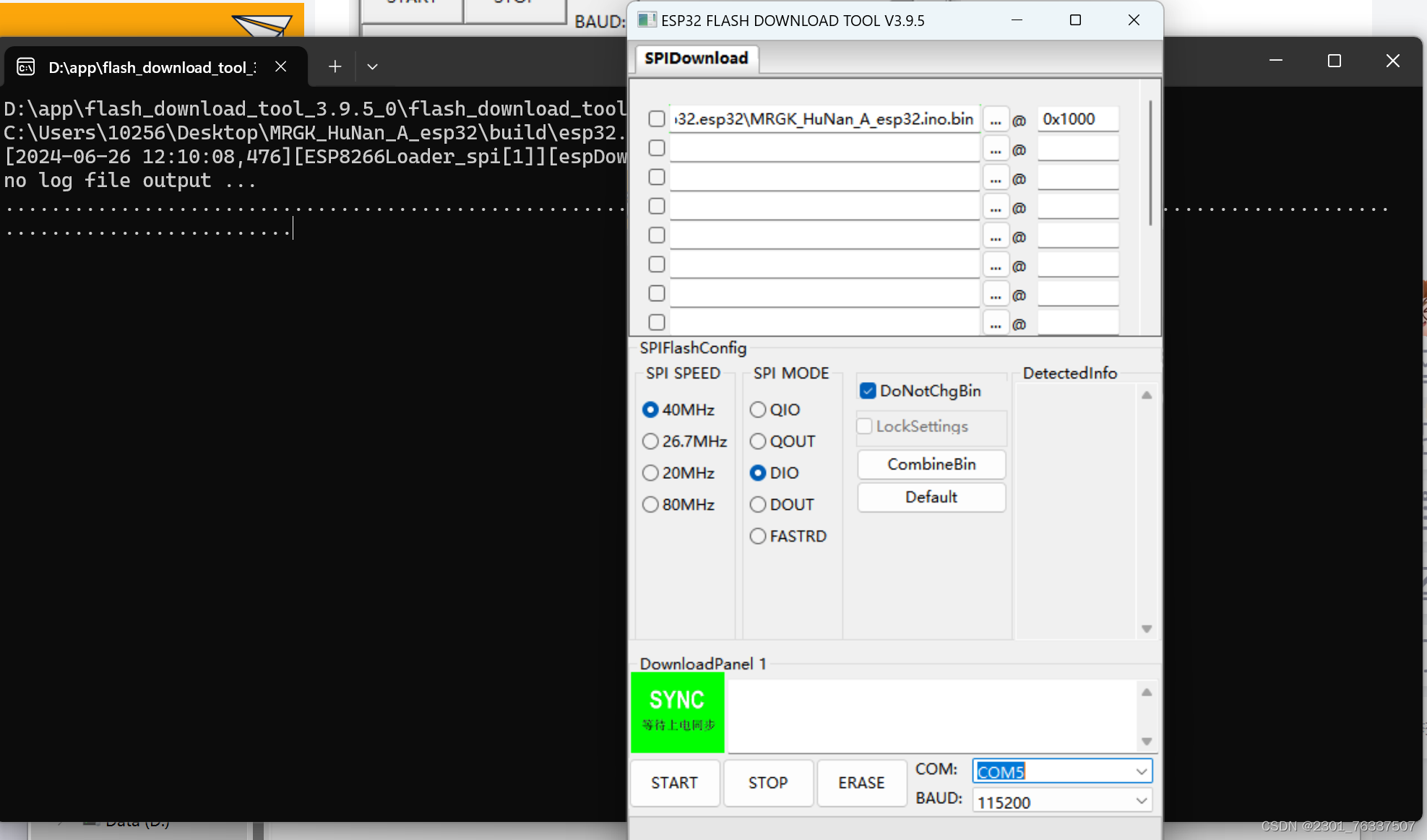The width and height of the screenshot is (1427, 840).
Task: Click browse icon on the last bin file row
Action: pos(995,322)
